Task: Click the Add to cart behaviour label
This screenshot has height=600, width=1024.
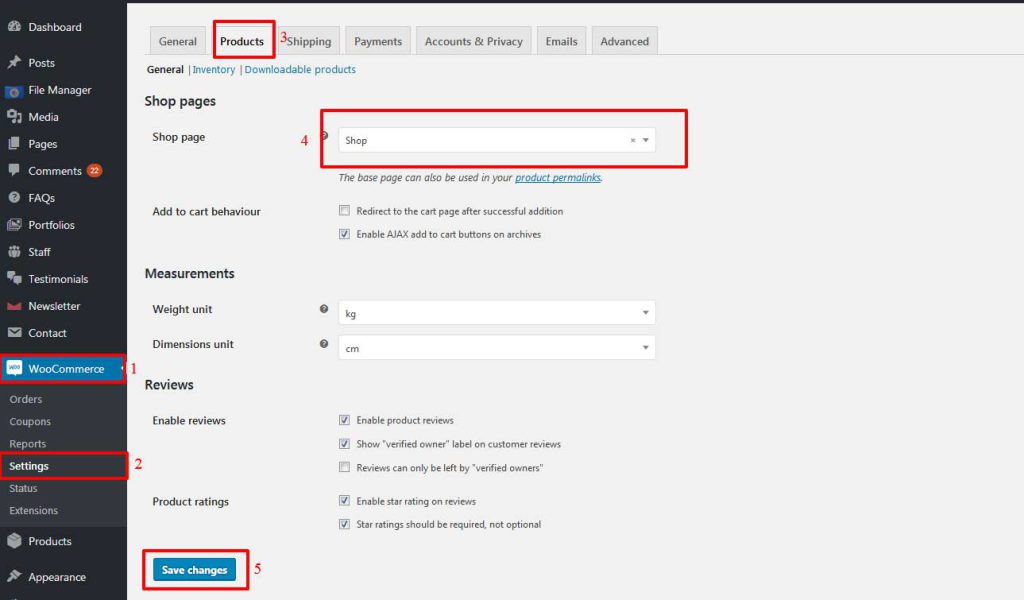Action: click(206, 212)
